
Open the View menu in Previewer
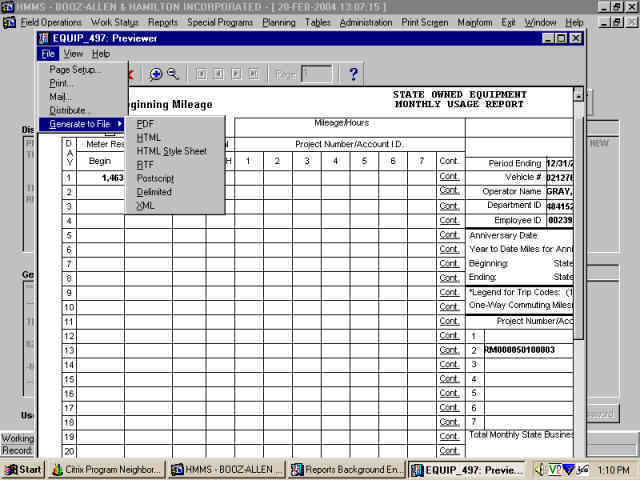coord(73,54)
